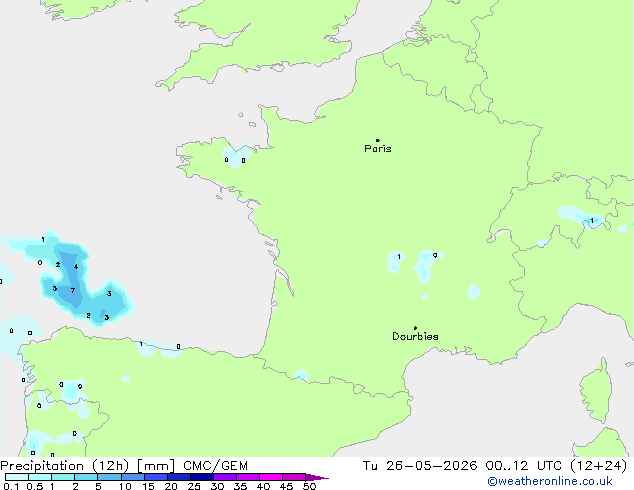Click the CMC/GEM model label
This screenshot has height=490, width=634.
[x=216, y=466]
